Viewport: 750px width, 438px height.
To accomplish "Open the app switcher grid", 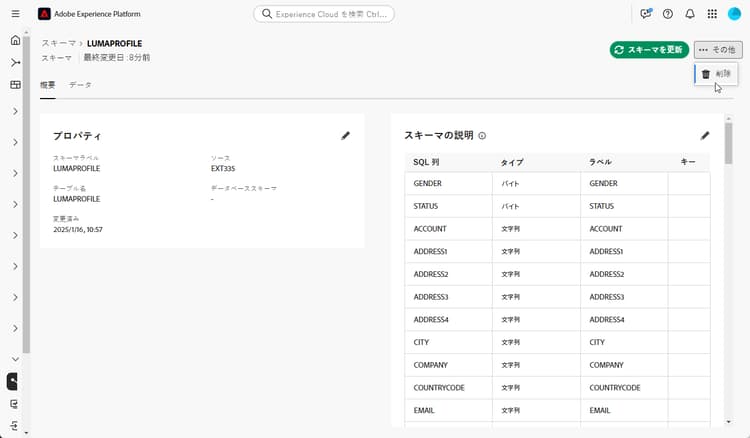I will coord(712,14).
